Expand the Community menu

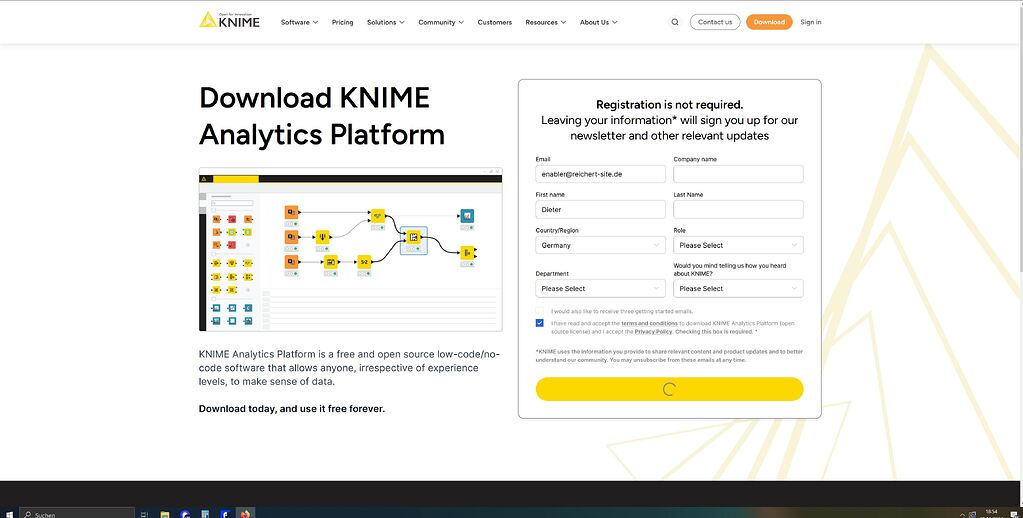tap(441, 22)
